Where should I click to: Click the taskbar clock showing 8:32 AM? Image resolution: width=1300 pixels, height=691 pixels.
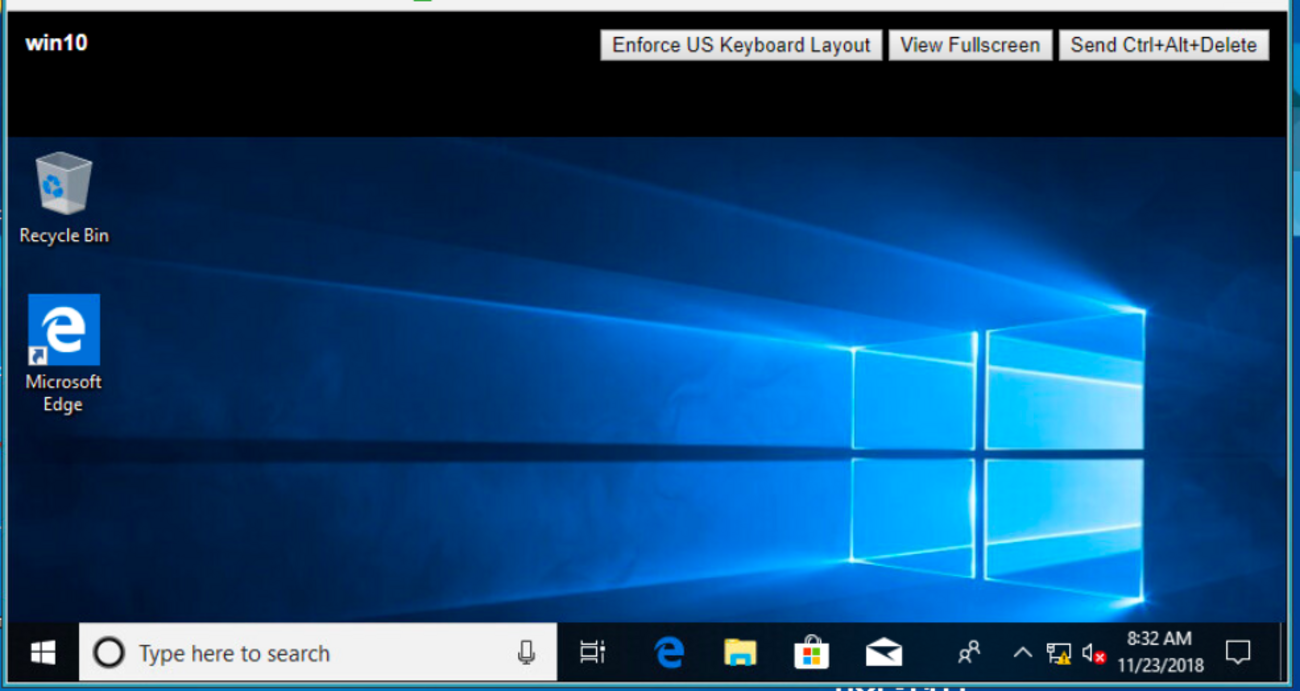point(1160,651)
